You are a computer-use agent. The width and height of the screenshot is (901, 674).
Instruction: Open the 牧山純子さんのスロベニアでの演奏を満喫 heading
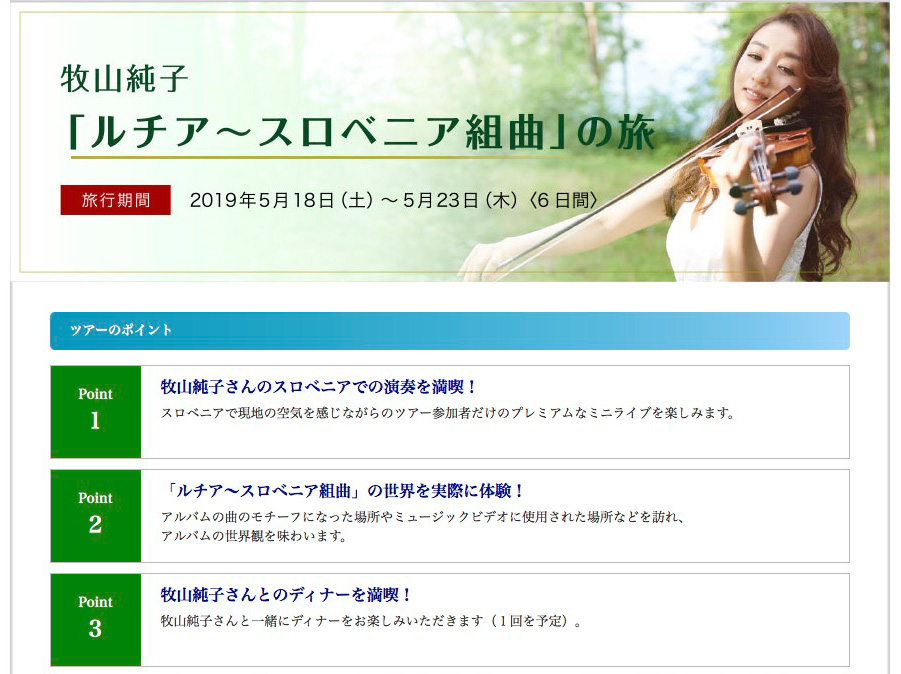coord(319,387)
